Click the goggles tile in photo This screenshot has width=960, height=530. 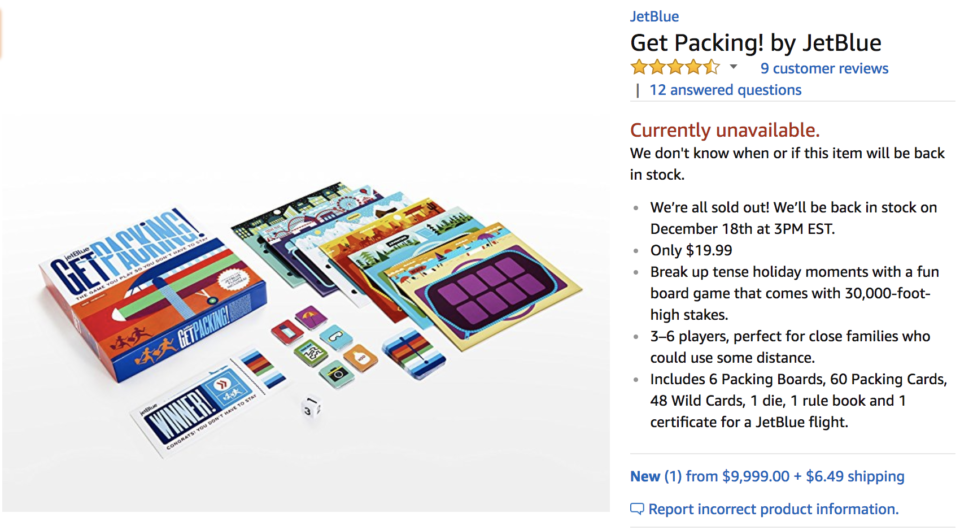point(336,337)
